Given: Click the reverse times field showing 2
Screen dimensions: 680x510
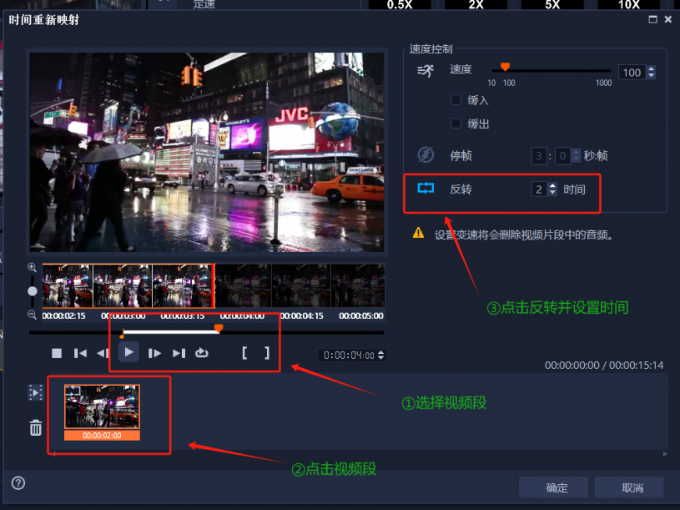Looking at the screenshot, I should tap(539, 190).
